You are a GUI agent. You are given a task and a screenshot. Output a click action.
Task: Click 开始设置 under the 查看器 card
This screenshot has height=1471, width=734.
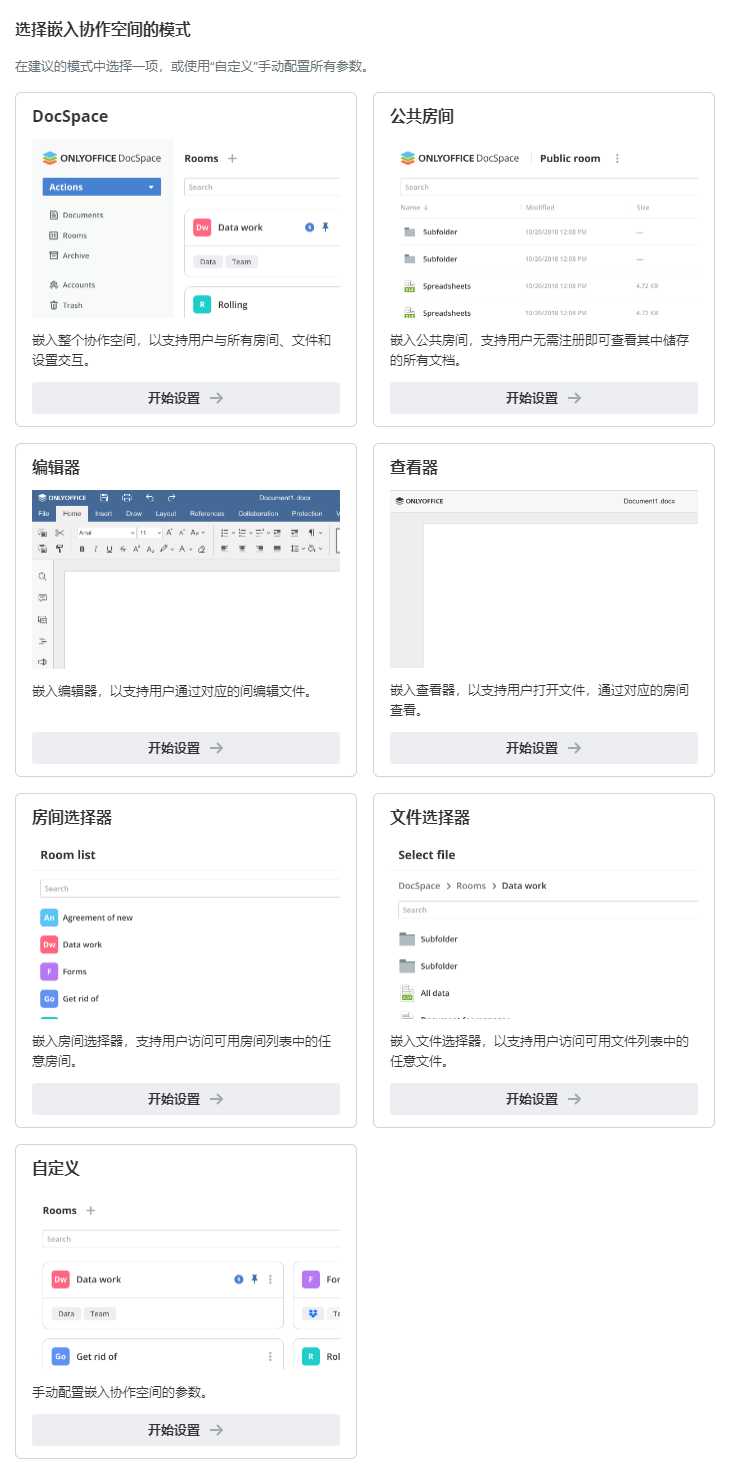pos(544,748)
